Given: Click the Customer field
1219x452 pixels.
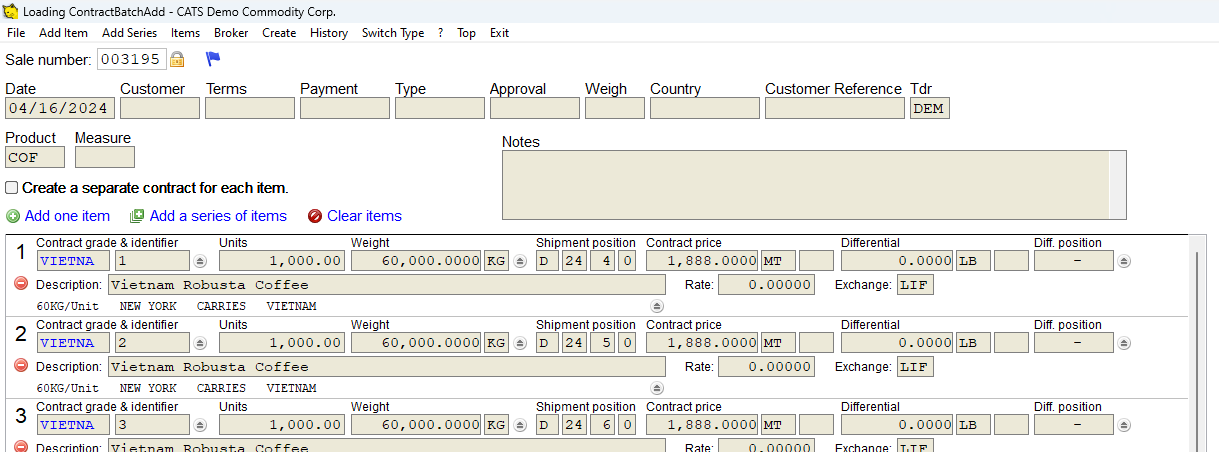Looking at the screenshot, I should pyautogui.click(x=160, y=109).
